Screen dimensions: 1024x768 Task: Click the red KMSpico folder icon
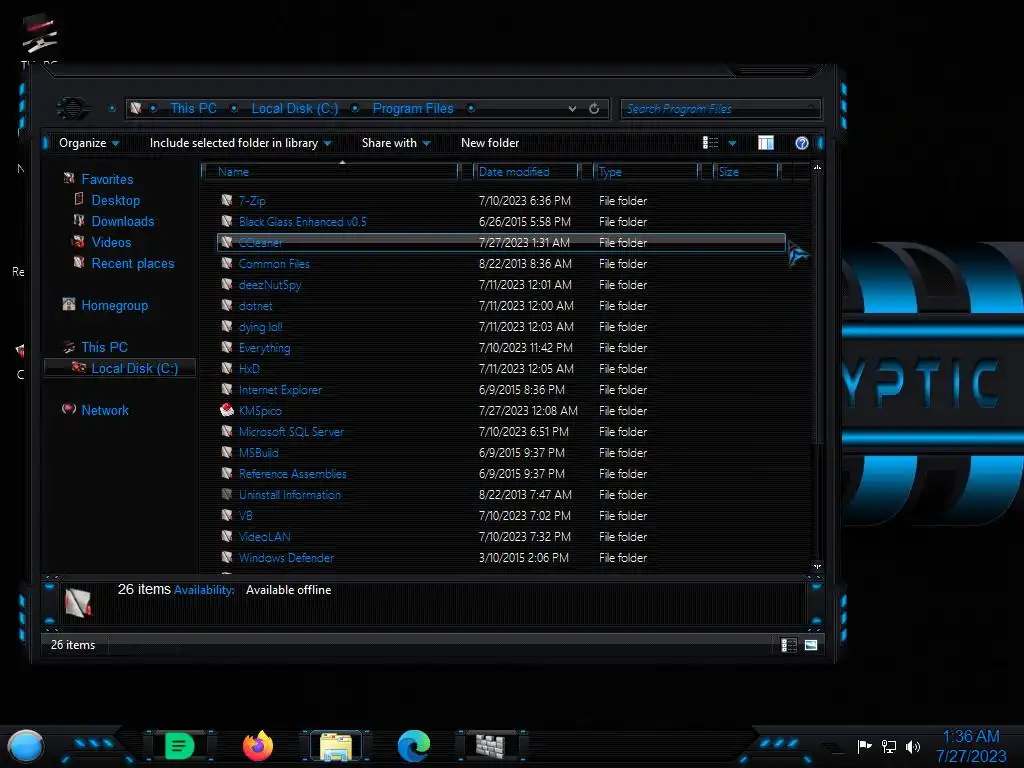pos(227,410)
